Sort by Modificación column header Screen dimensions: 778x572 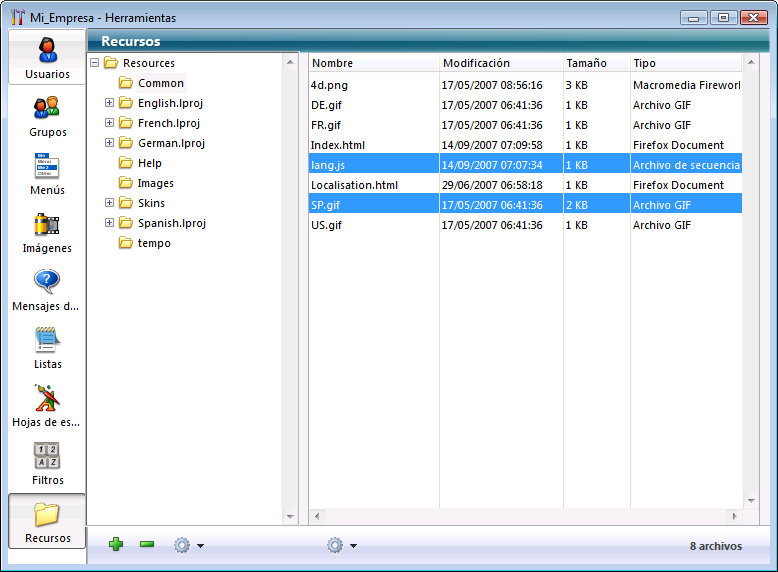pos(500,63)
